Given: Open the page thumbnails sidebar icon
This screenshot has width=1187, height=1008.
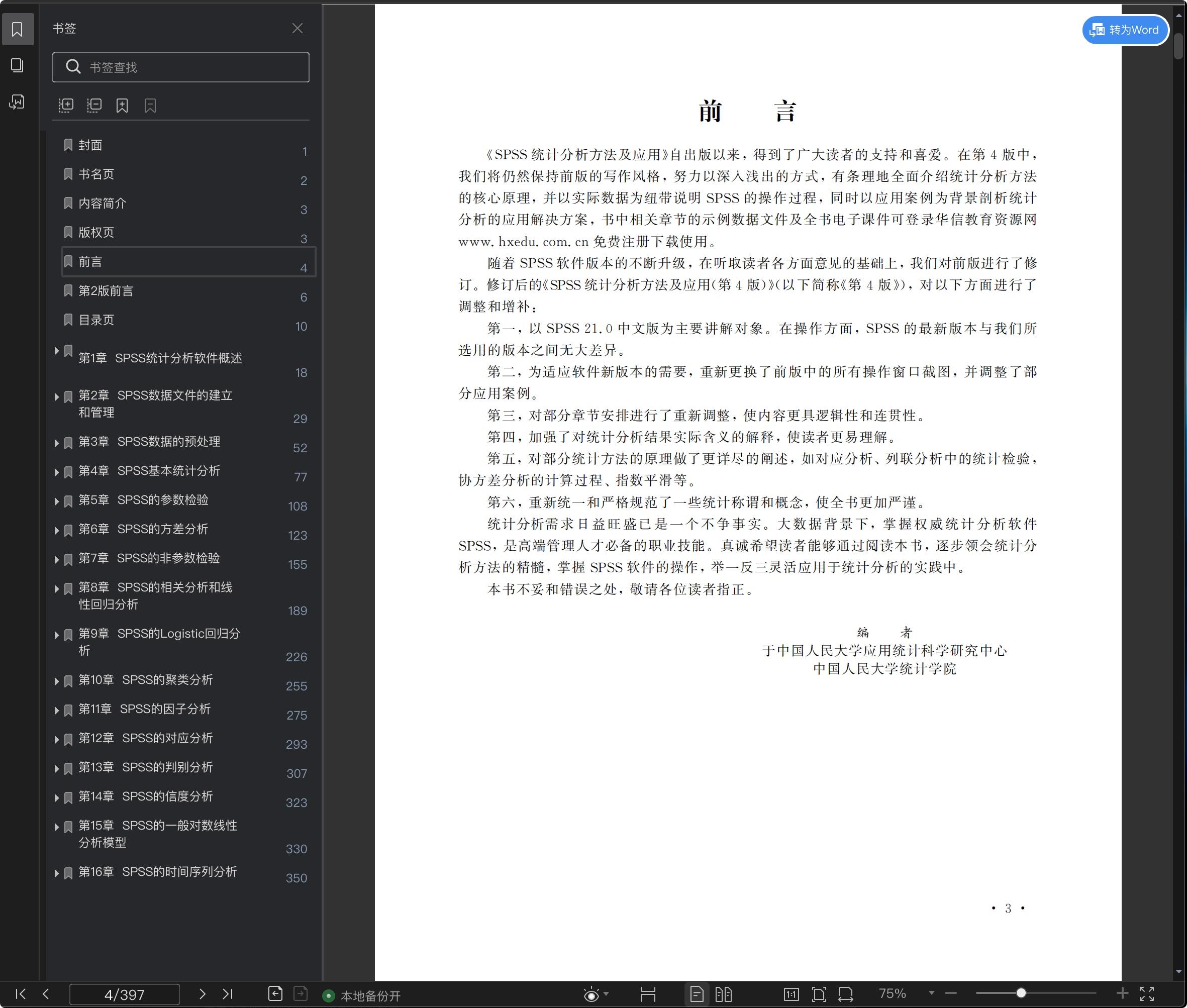Looking at the screenshot, I should pos(17,65).
